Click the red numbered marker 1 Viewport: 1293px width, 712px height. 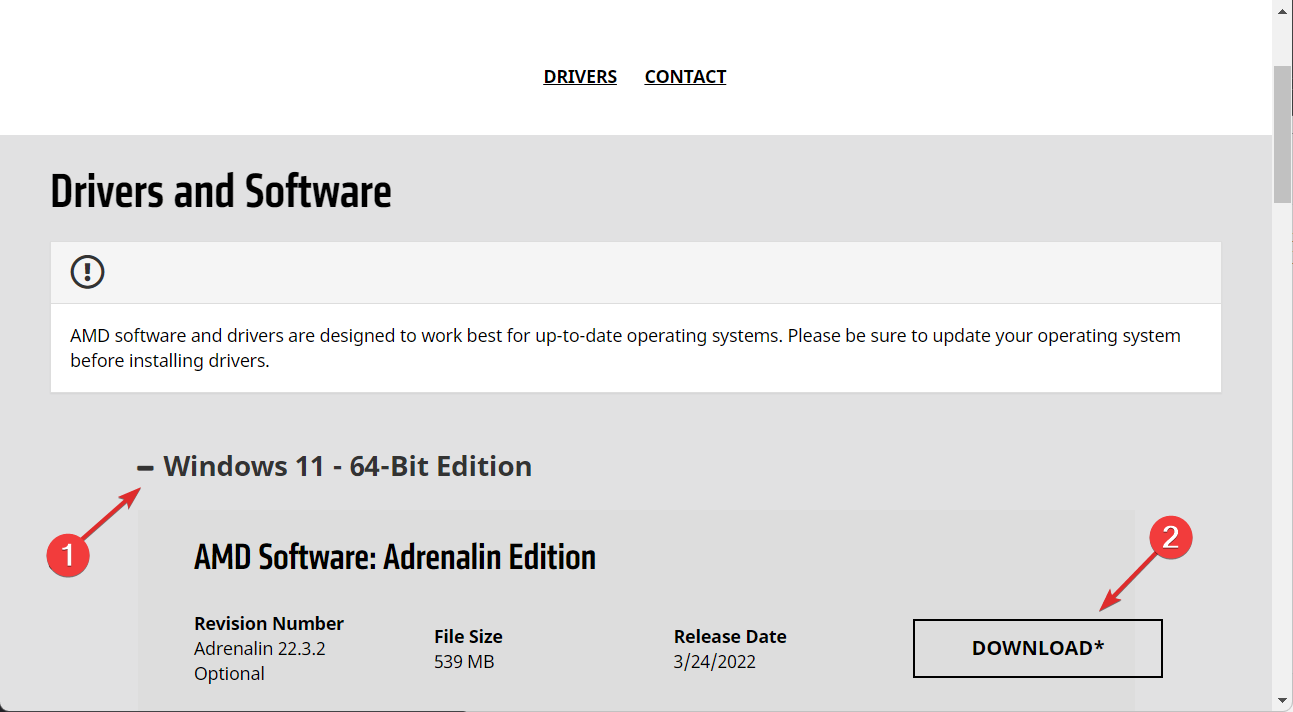[x=67, y=556]
